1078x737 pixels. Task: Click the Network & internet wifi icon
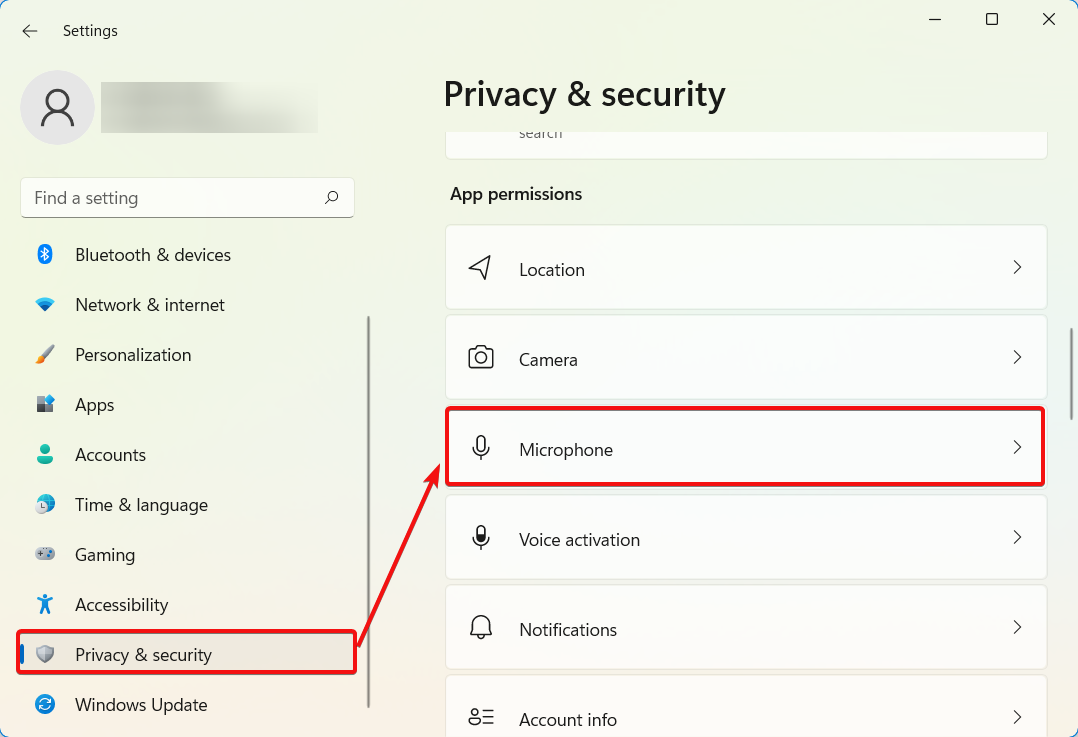45,305
